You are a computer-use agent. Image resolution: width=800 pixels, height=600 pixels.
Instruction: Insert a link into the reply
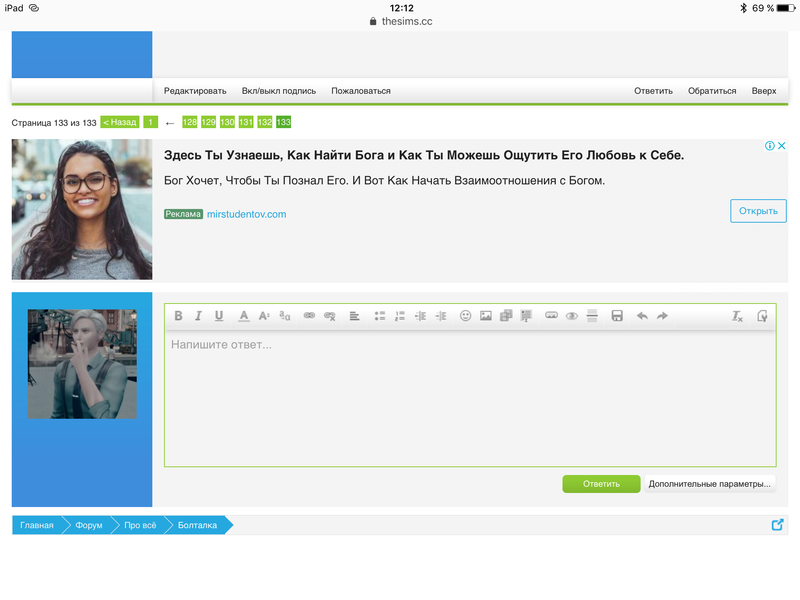[309, 316]
